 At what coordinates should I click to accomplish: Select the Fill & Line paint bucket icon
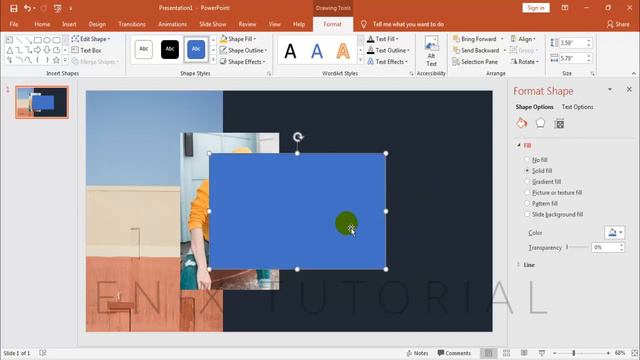click(x=522, y=123)
